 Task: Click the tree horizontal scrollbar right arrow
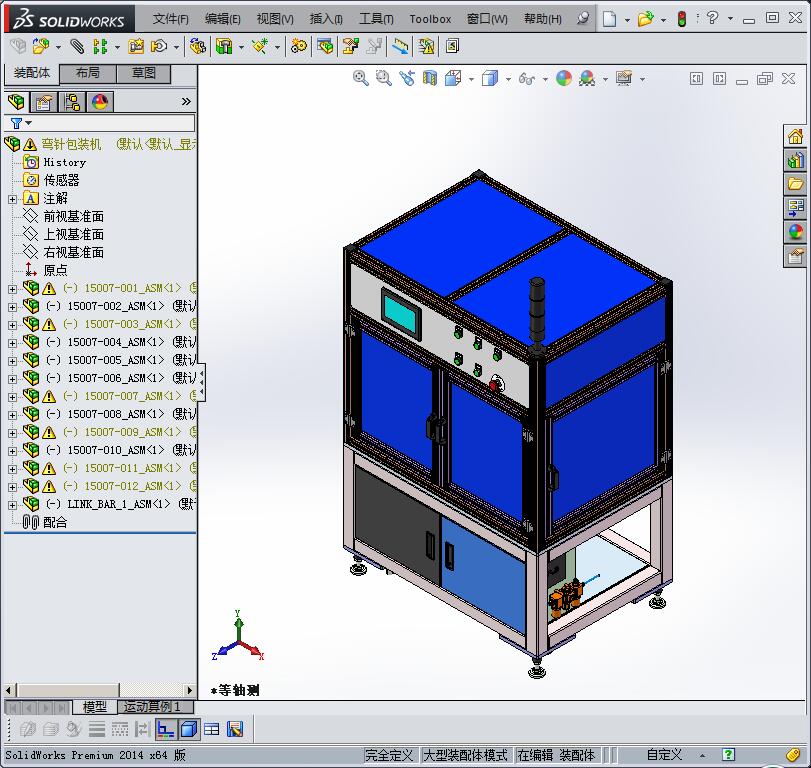point(189,690)
